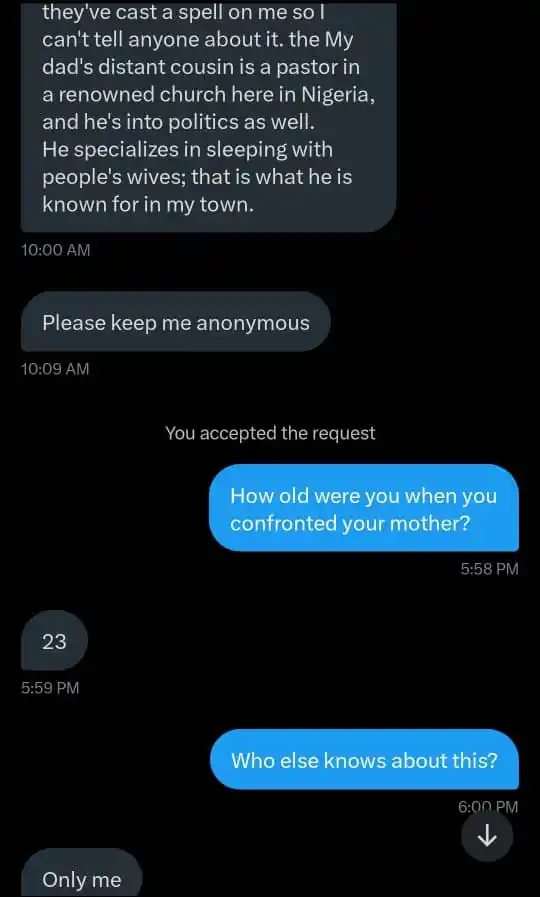This screenshot has width=540, height=897.
Task: Tap the 'How old were you' blue message
Action: pos(364,509)
